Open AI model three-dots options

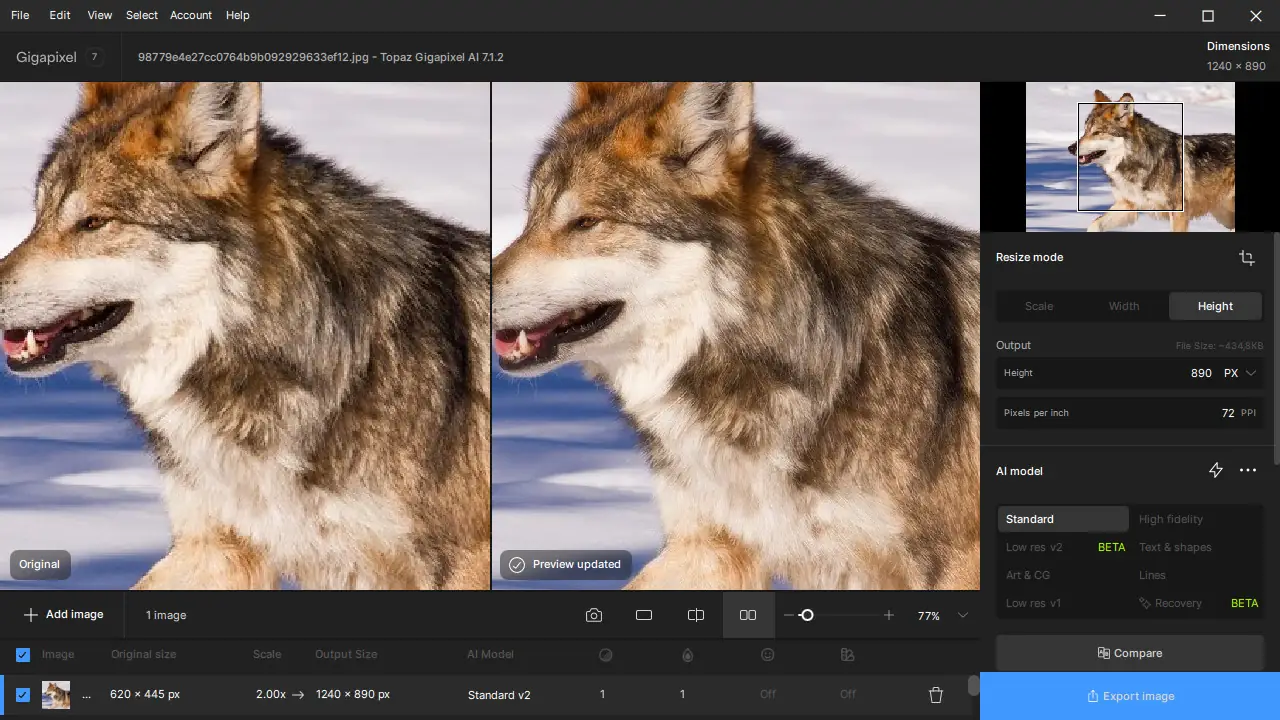point(1248,470)
